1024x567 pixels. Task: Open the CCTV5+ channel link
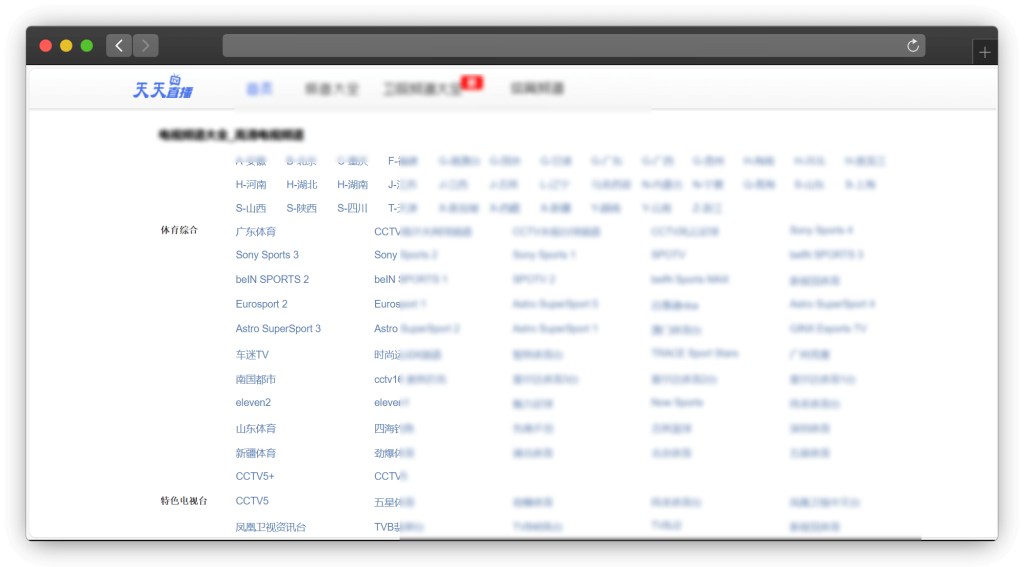coord(255,477)
